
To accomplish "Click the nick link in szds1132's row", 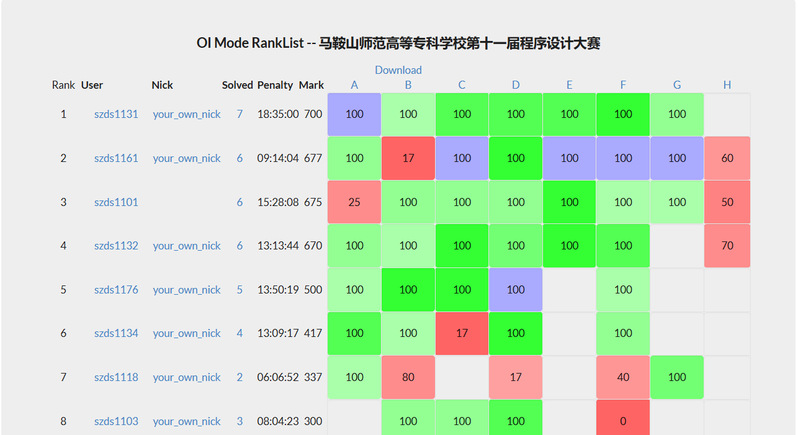I will click(187, 246).
